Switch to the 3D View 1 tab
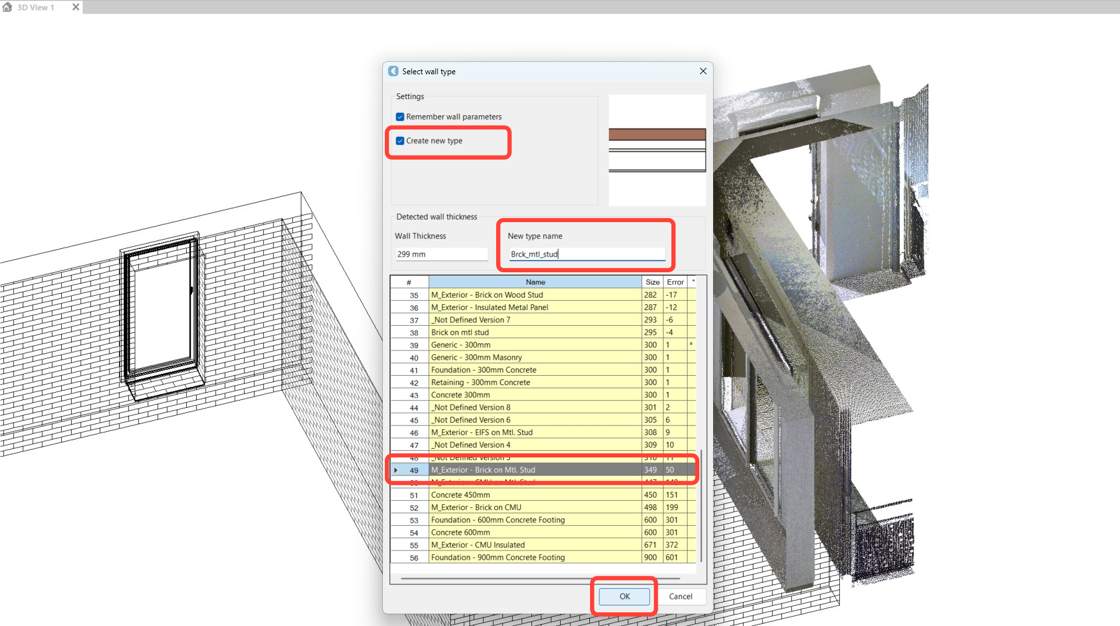The image size is (1120, 626). [x=36, y=7]
